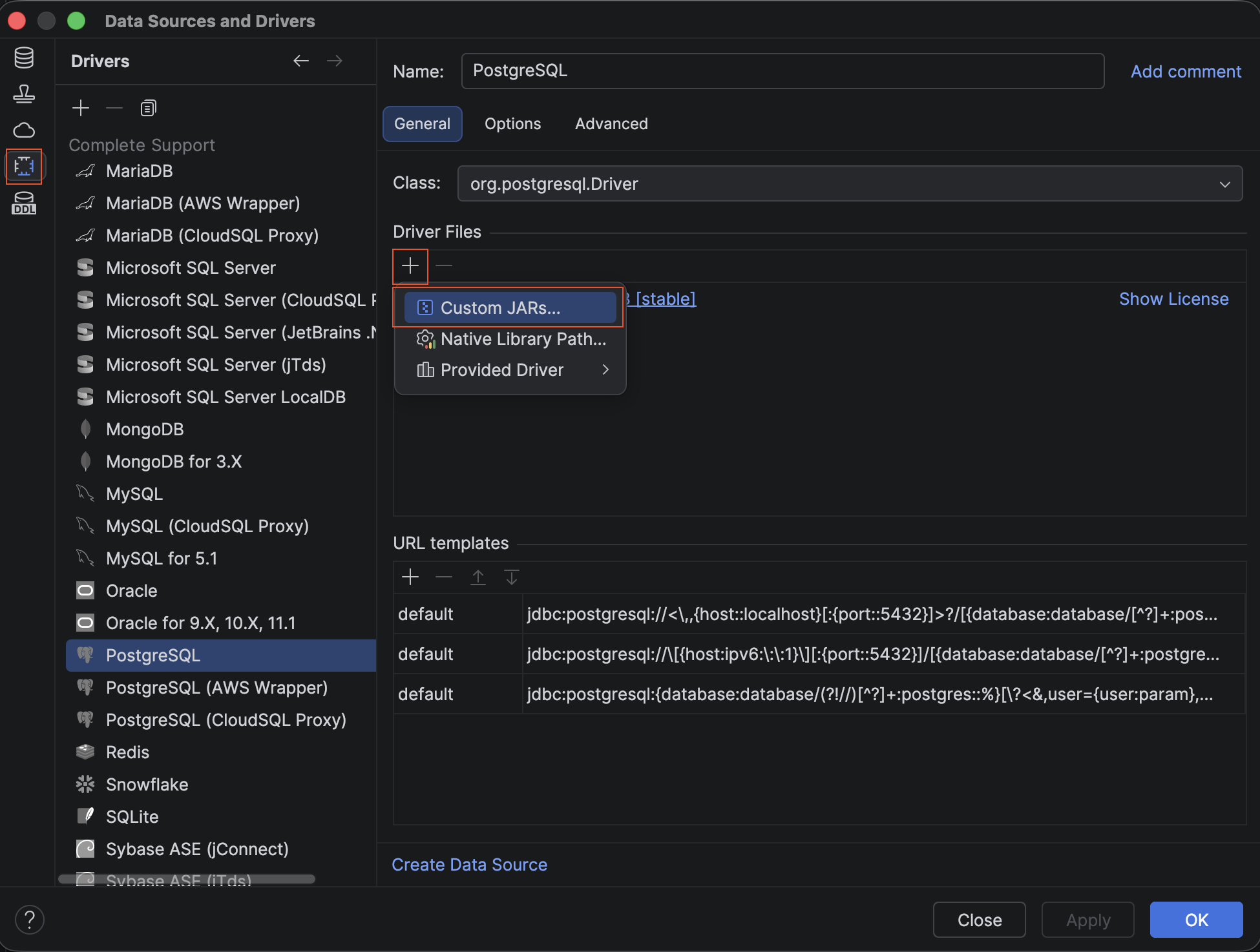This screenshot has height=952, width=1260.
Task: Open help with the question mark button
Action: click(x=30, y=920)
